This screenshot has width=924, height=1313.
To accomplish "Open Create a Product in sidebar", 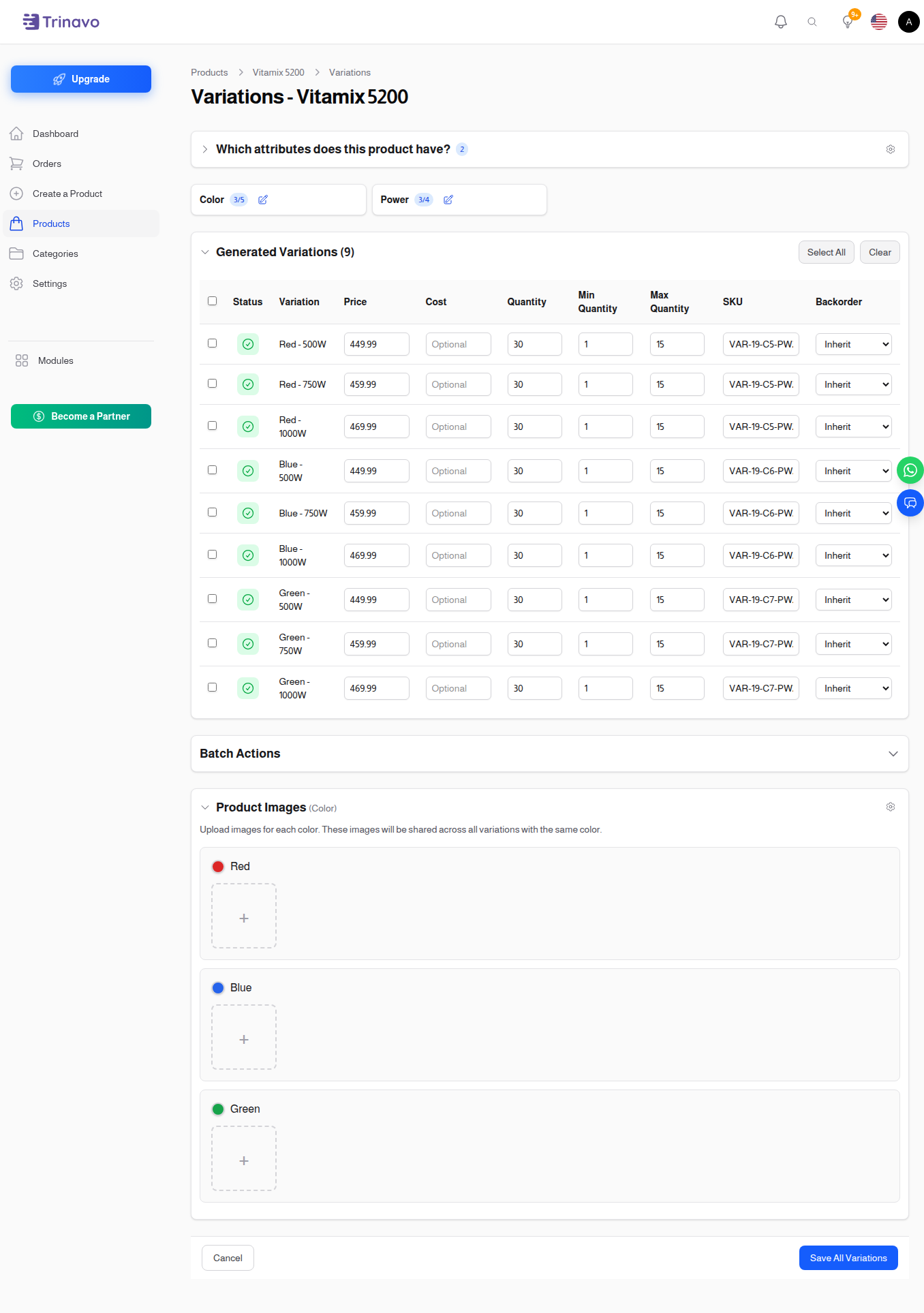I will [x=81, y=194].
